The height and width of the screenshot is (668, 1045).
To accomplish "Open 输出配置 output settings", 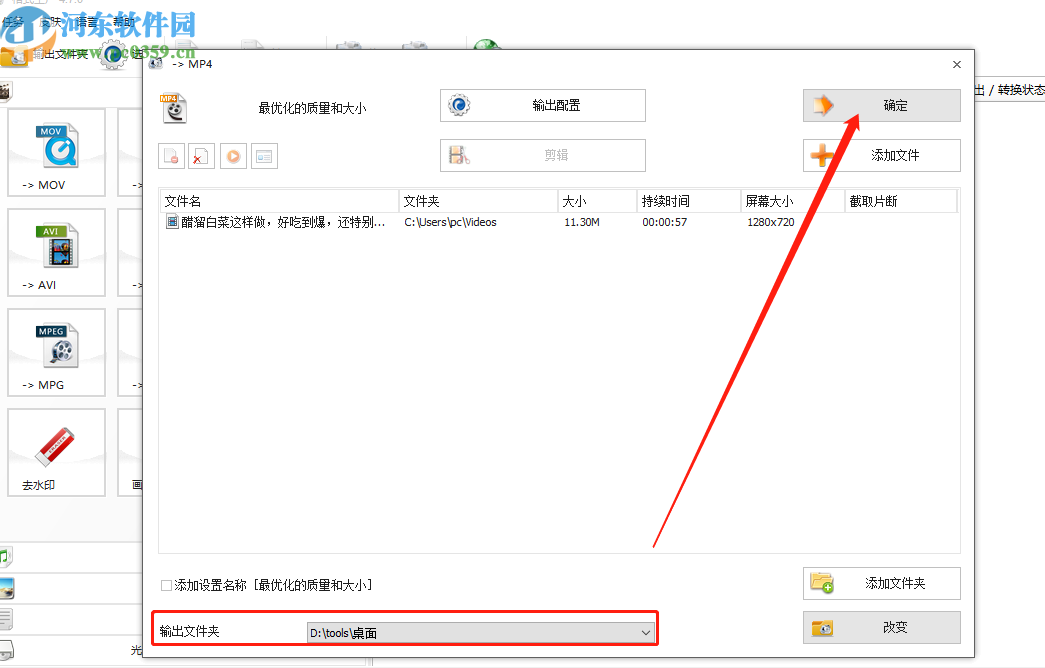I will pyautogui.click(x=542, y=105).
